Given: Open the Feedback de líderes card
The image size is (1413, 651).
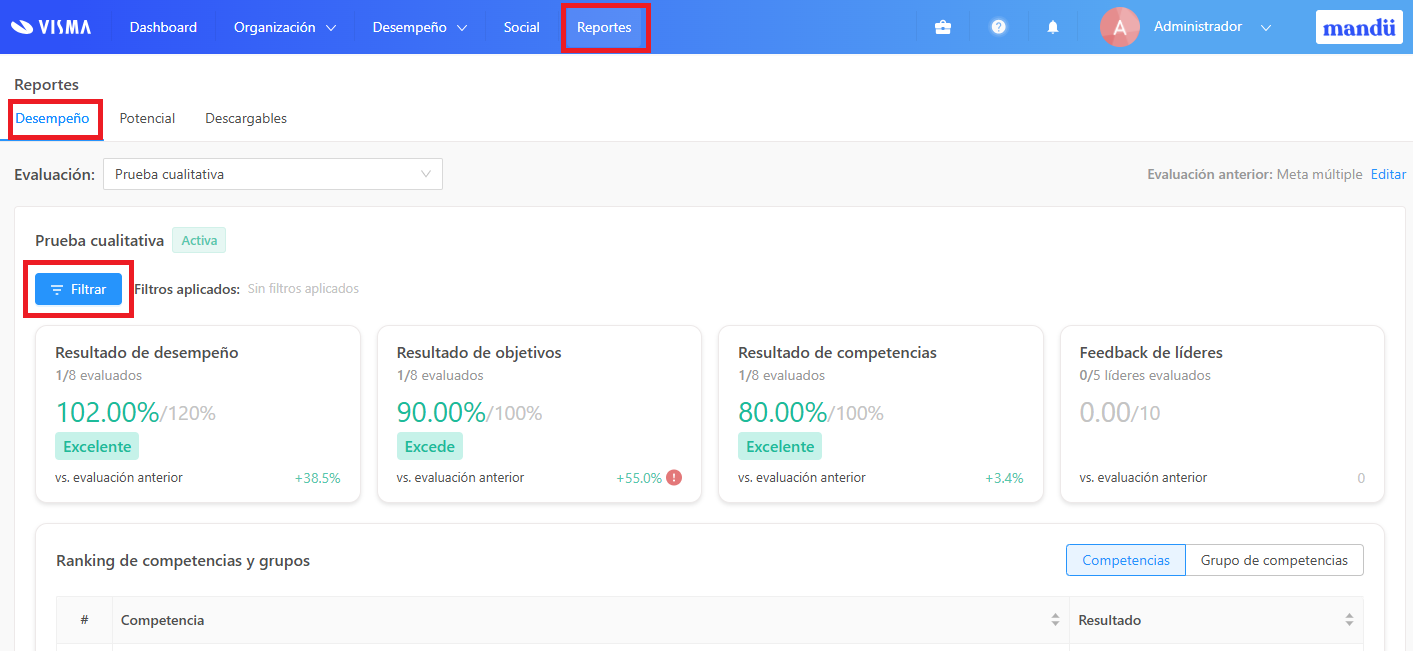Looking at the screenshot, I should click(x=1222, y=414).
